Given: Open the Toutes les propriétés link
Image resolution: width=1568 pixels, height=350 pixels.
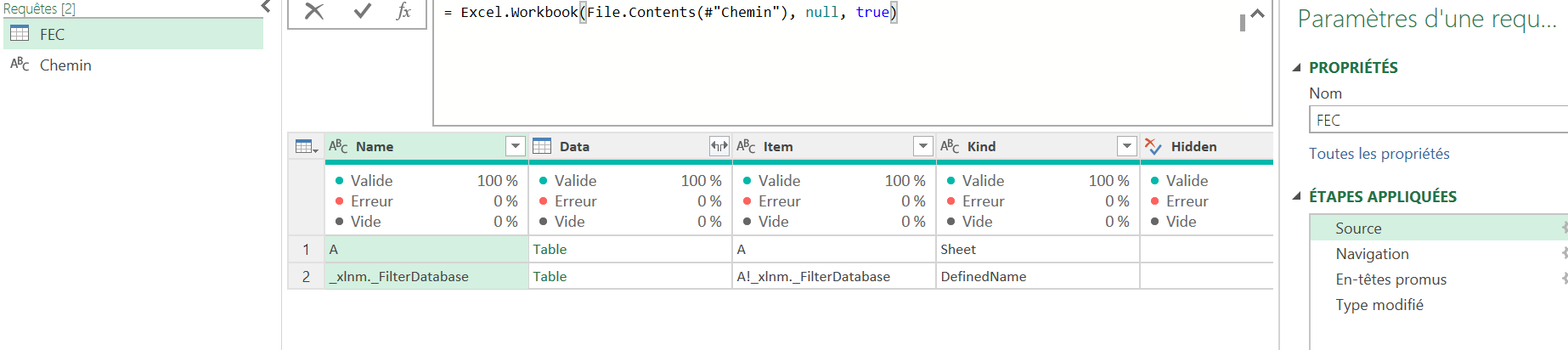Looking at the screenshot, I should click(1379, 154).
